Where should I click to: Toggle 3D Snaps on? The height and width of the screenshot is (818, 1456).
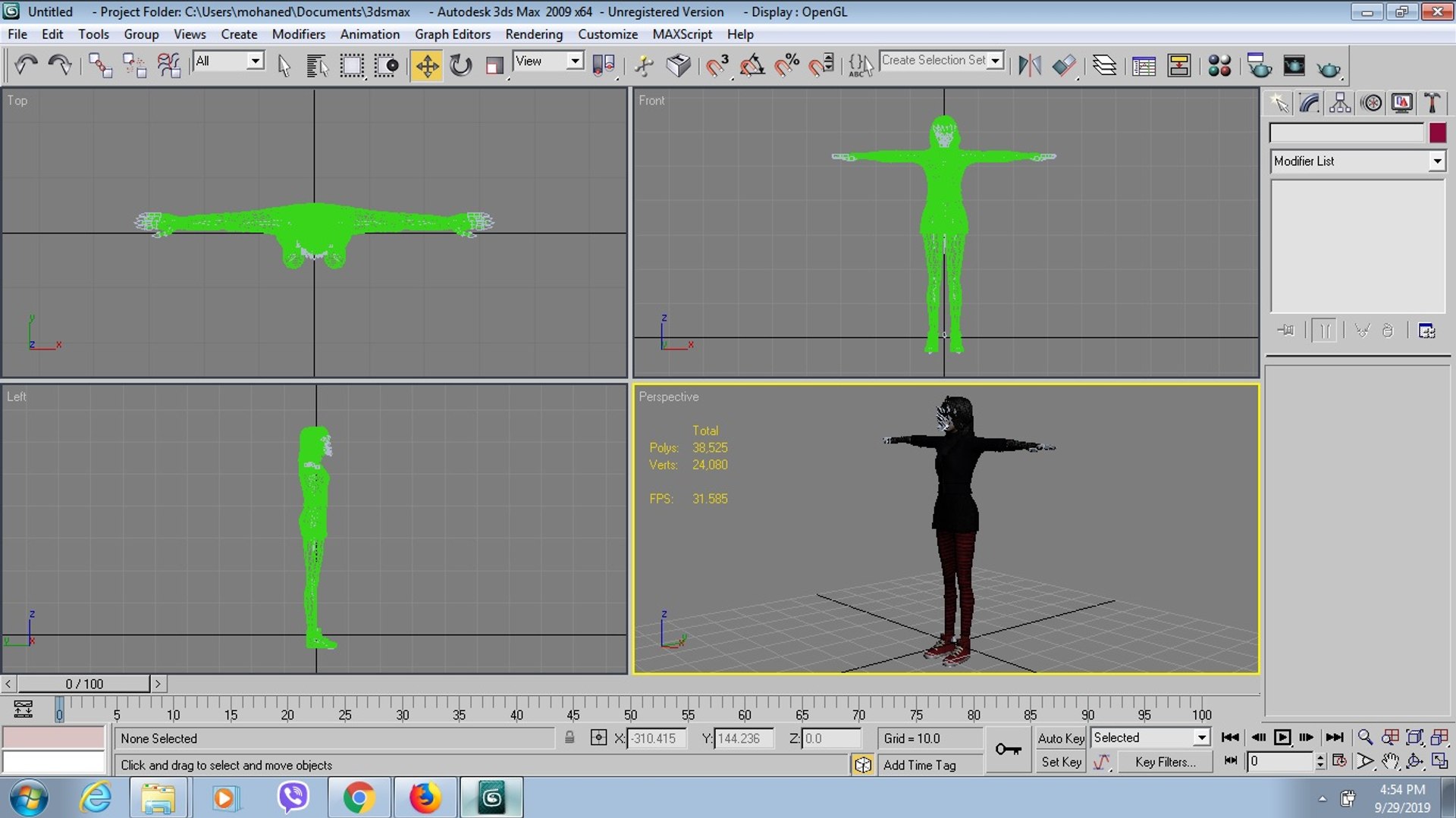point(717,65)
